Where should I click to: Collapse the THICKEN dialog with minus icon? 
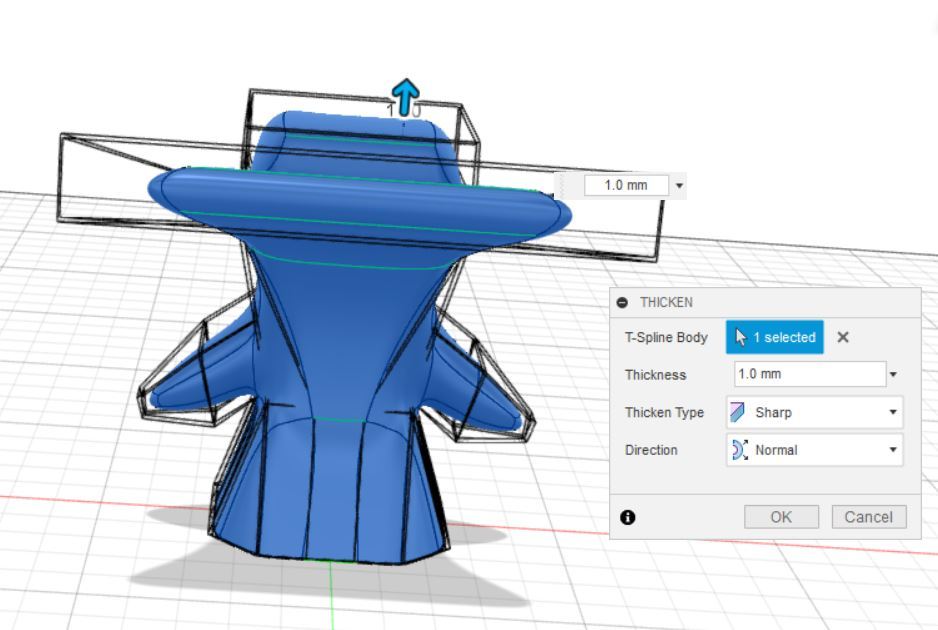click(622, 303)
